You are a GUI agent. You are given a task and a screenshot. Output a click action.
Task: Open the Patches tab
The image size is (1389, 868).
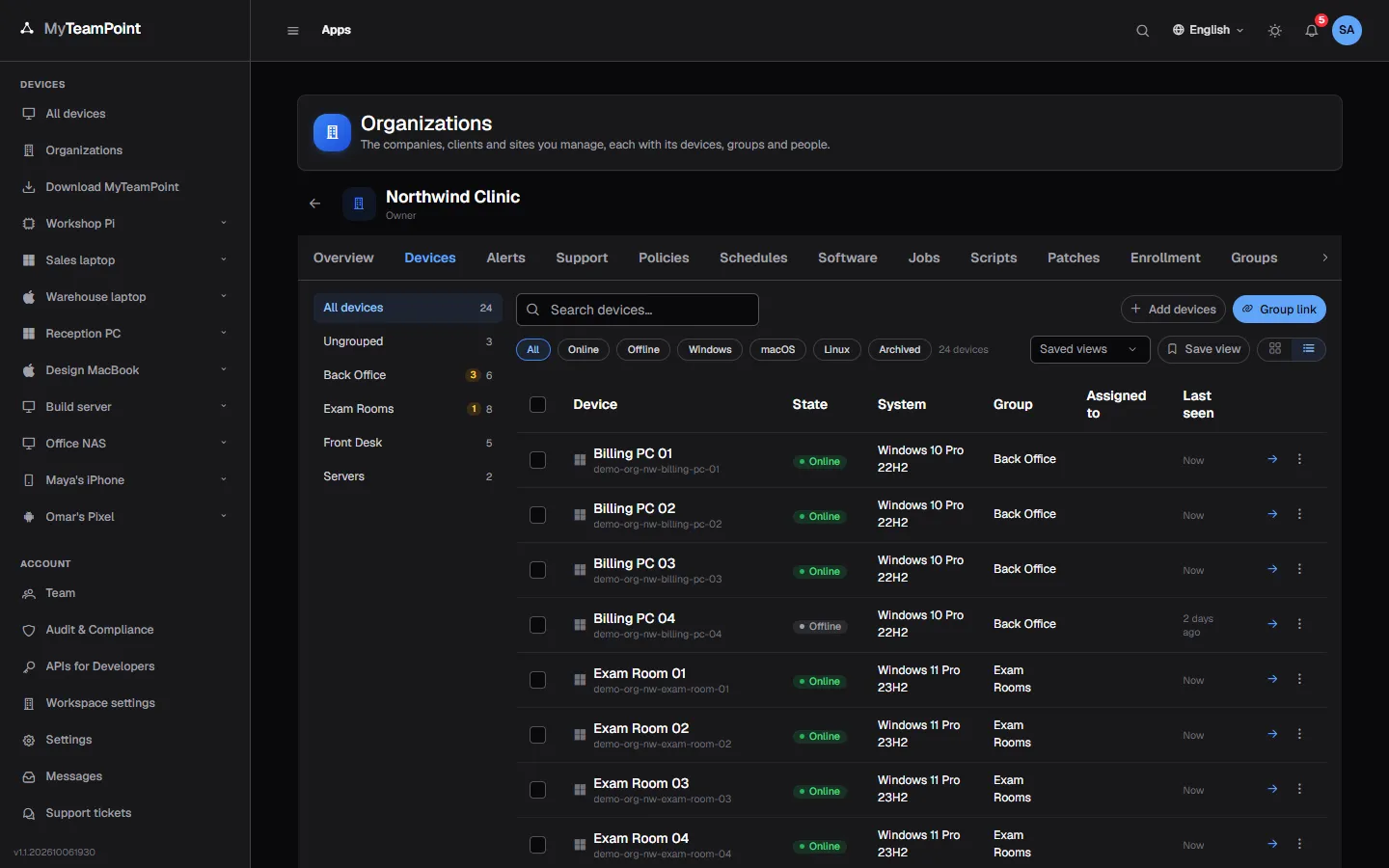pyautogui.click(x=1074, y=258)
